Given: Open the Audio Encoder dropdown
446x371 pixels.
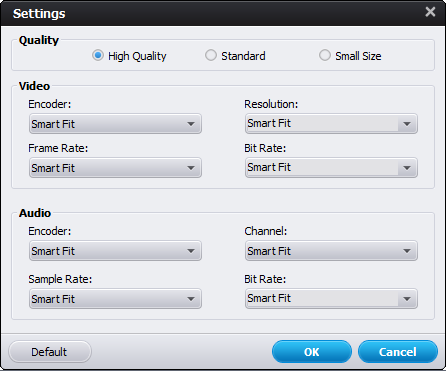Looking at the screenshot, I should (x=115, y=251).
